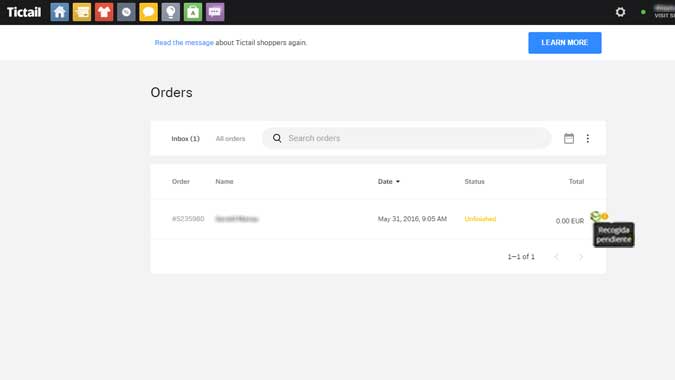
Task: Open the Home dashboard icon
Action: [59, 12]
